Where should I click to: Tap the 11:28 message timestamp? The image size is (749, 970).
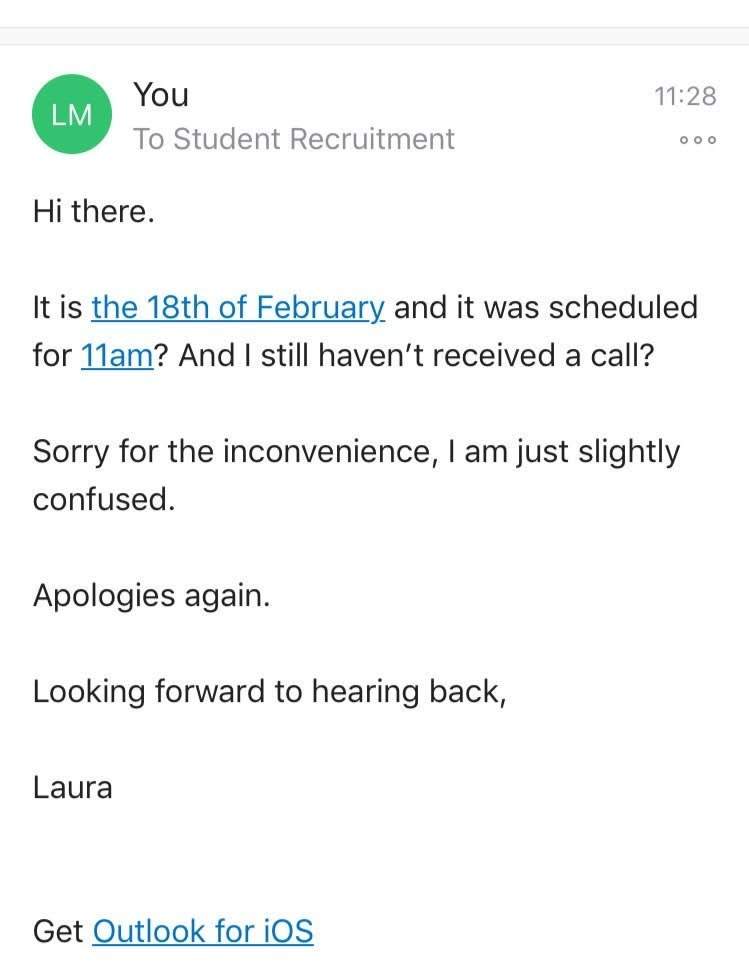pyautogui.click(x=685, y=96)
